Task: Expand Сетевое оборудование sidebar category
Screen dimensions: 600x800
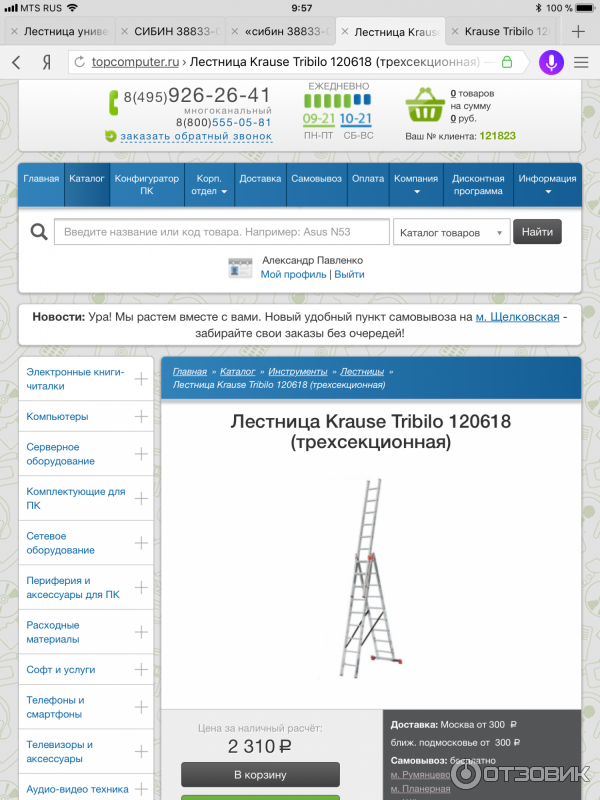Action: [x=141, y=543]
